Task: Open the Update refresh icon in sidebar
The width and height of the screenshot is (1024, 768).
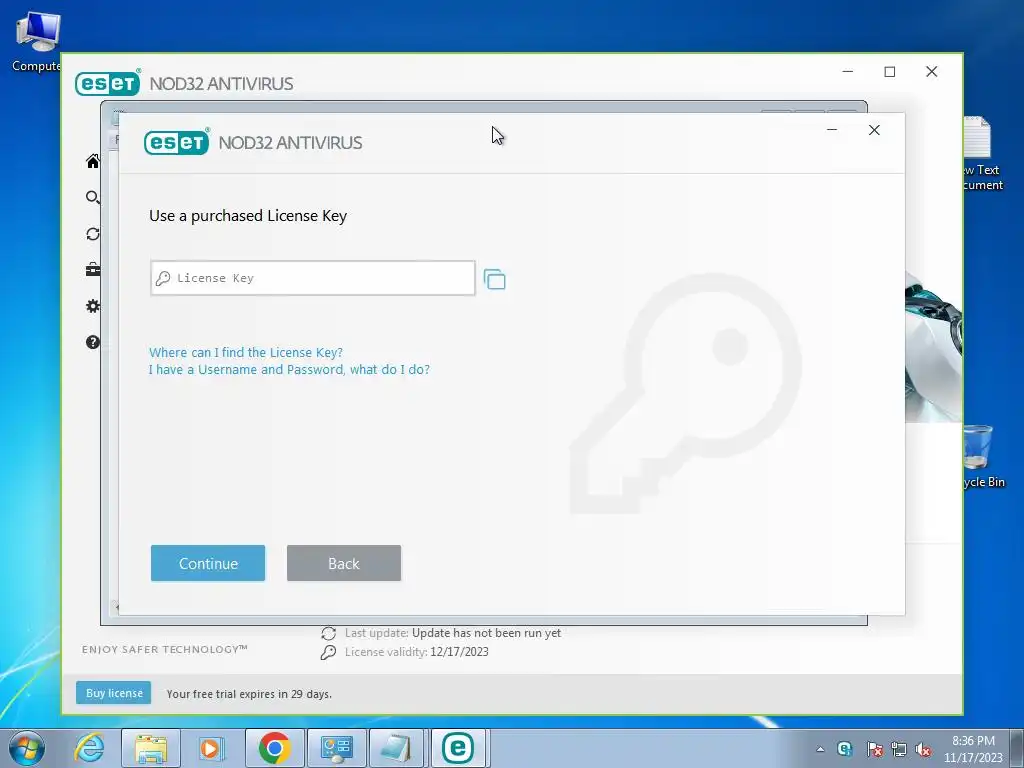Action: pos(93,234)
